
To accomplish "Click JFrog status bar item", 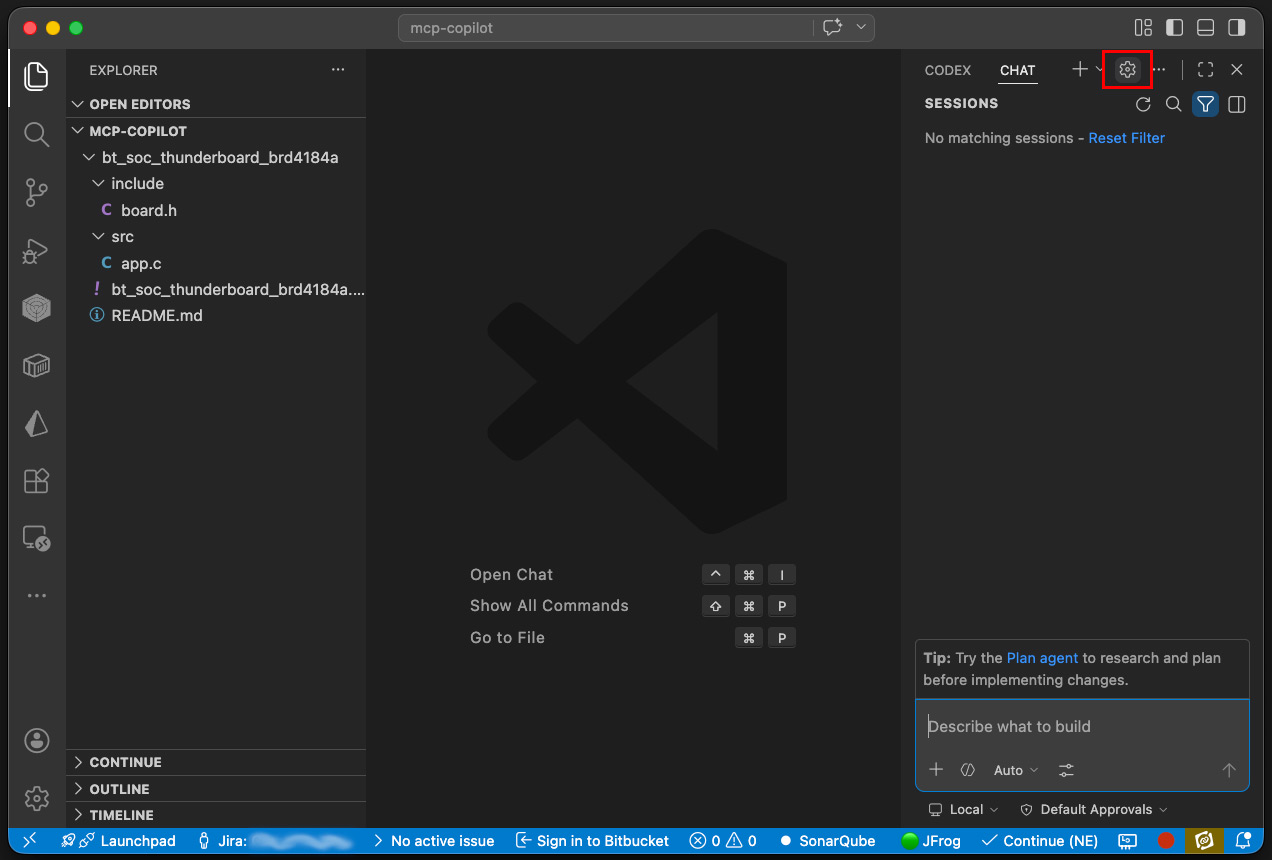I will pyautogui.click(x=932, y=841).
